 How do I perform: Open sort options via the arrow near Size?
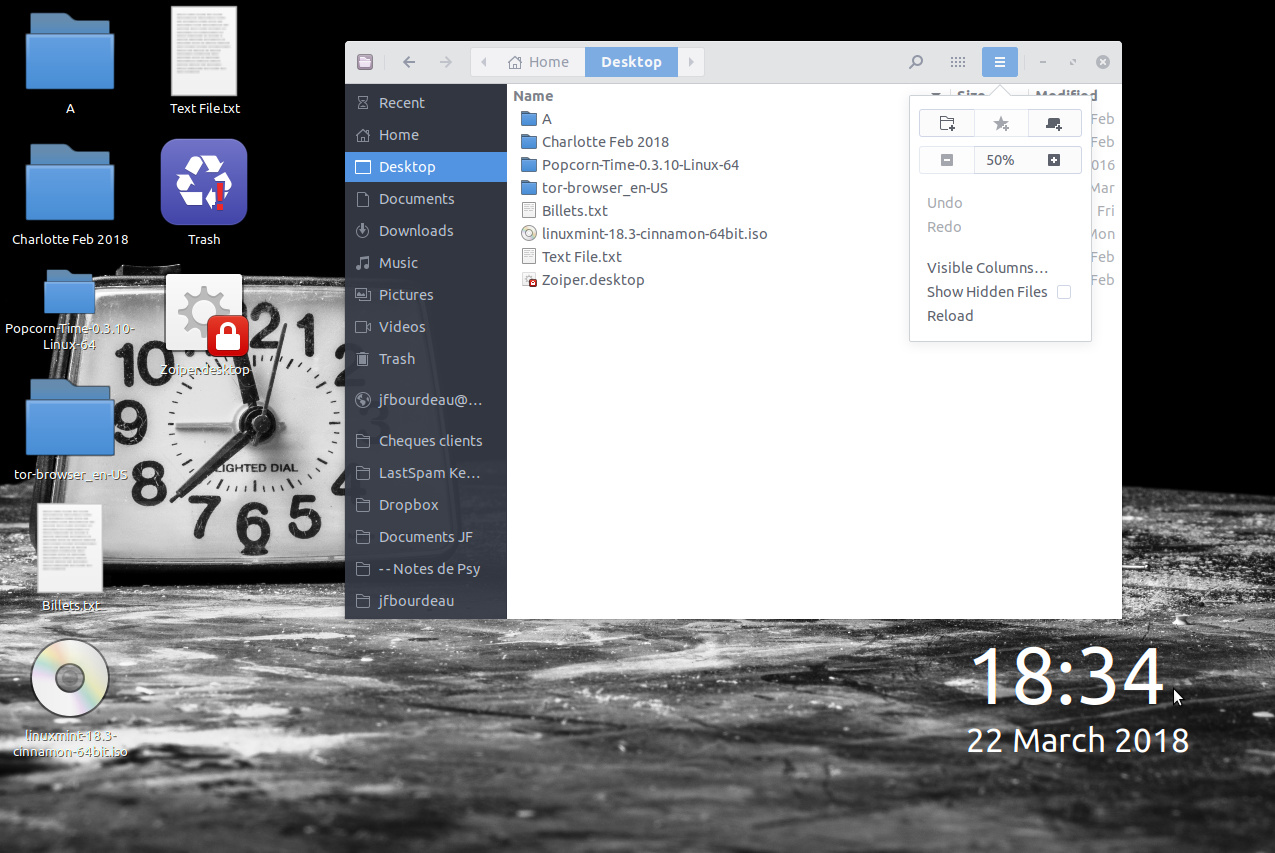pyautogui.click(x=934, y=95)
